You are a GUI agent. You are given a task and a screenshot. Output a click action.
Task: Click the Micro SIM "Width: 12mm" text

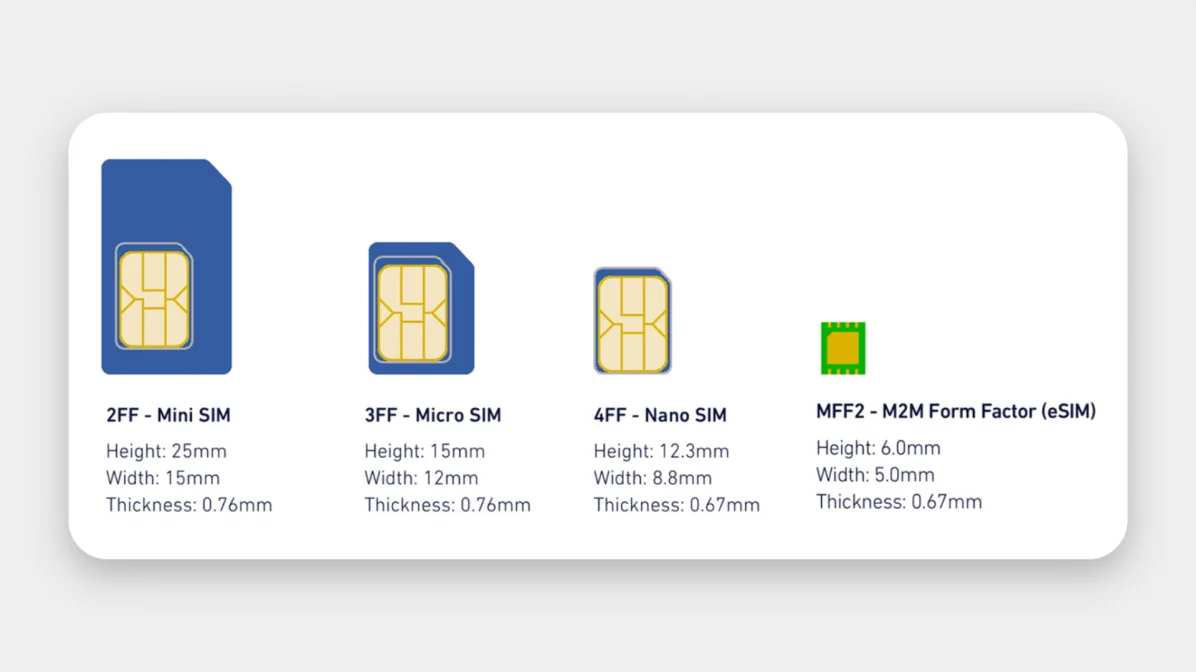421,478
